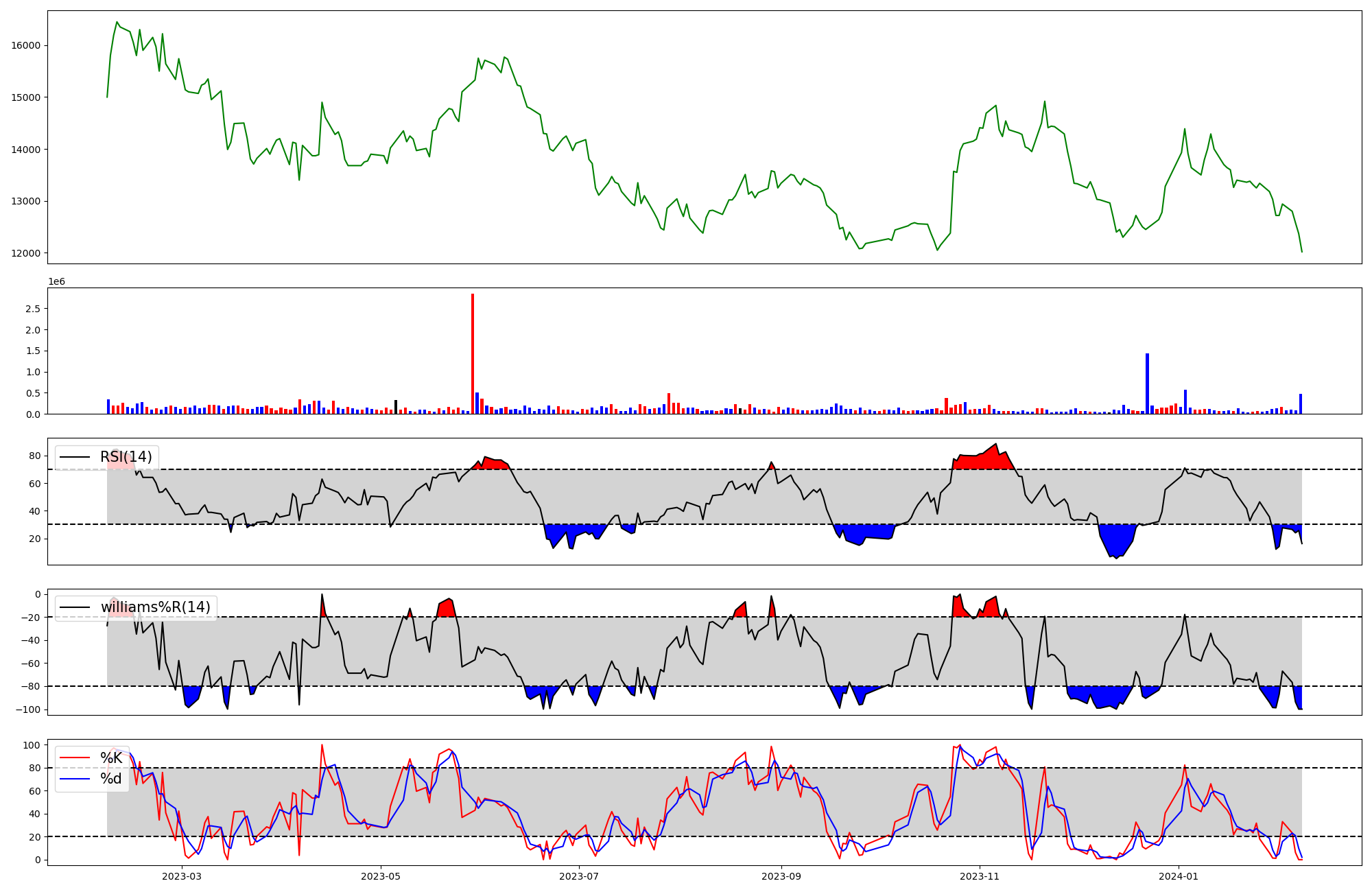Click the williams%R(14) legend label

155,607
